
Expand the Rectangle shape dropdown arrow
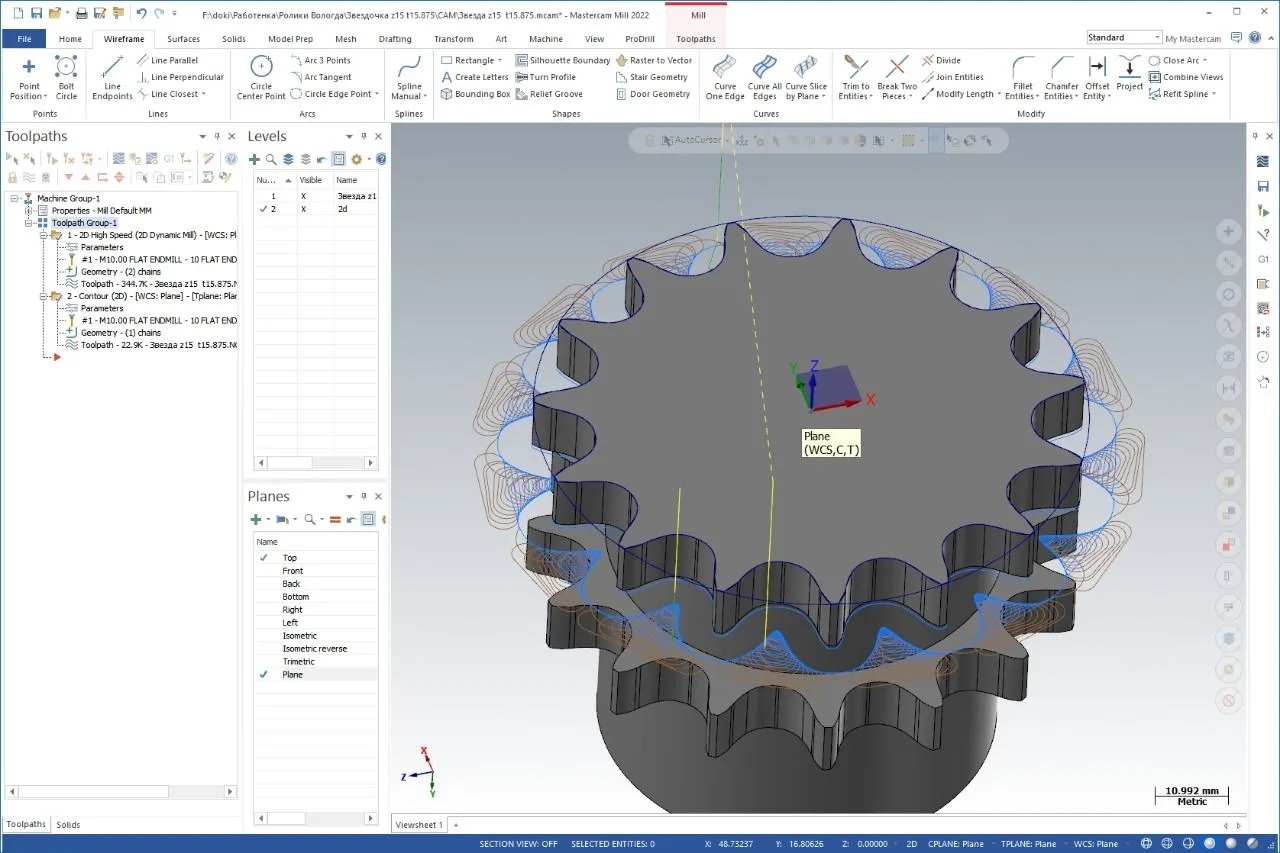pos(500,60)
